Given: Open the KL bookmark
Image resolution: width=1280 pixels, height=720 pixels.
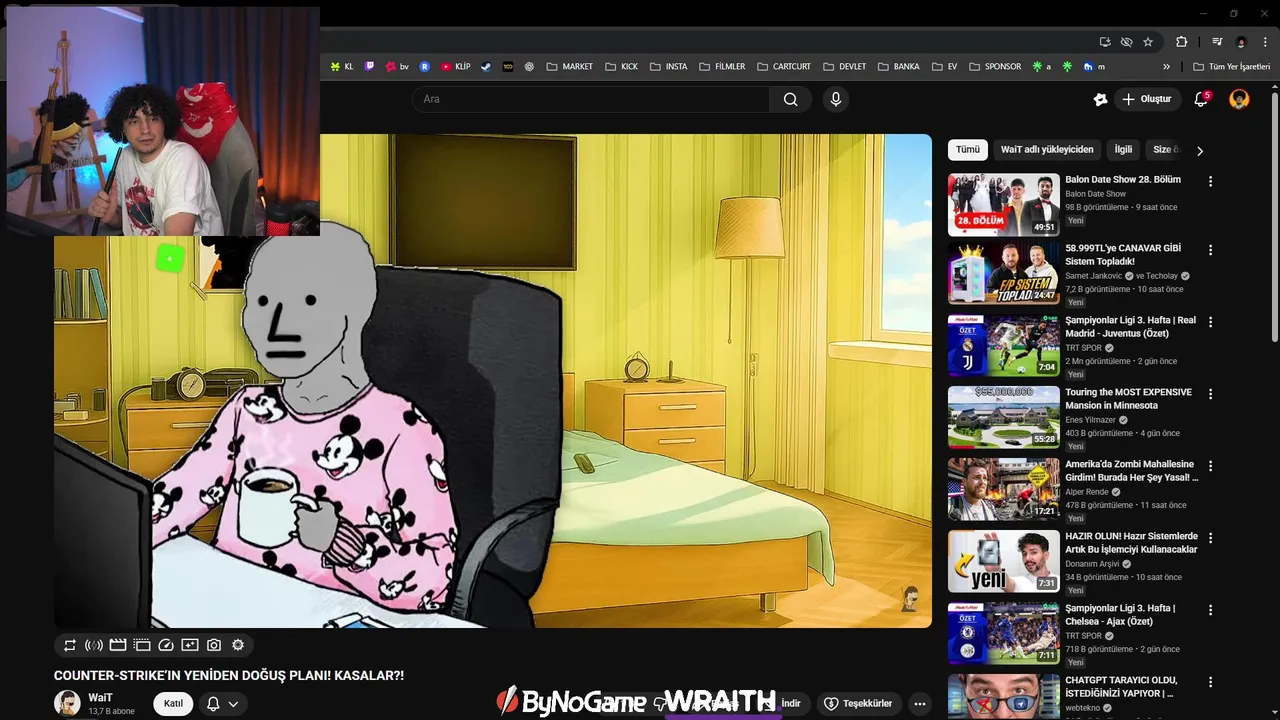Looking at the screenshot, I should [x=342, y=67].
